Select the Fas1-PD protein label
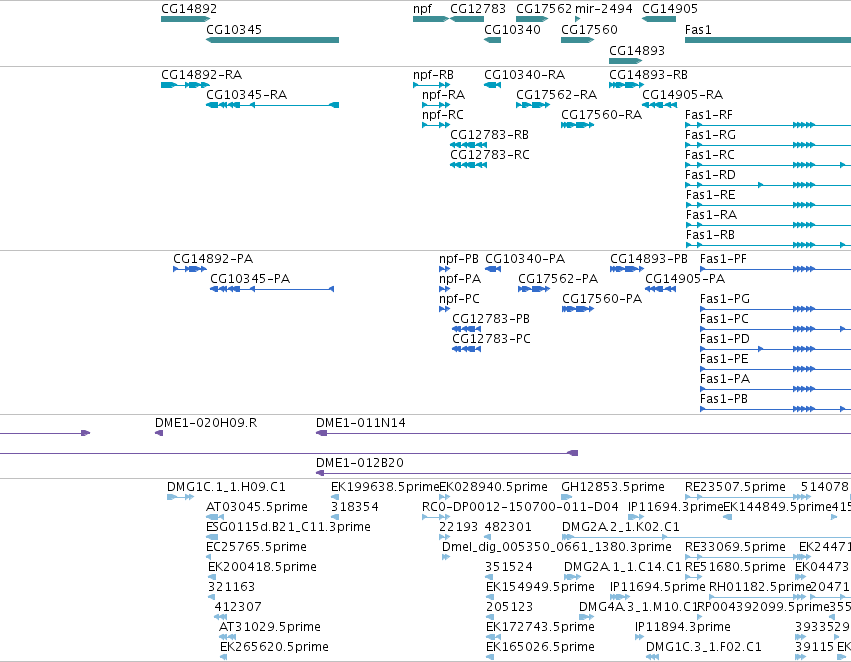The width and height of the screenshot is (851, 662). coord(725,339)
